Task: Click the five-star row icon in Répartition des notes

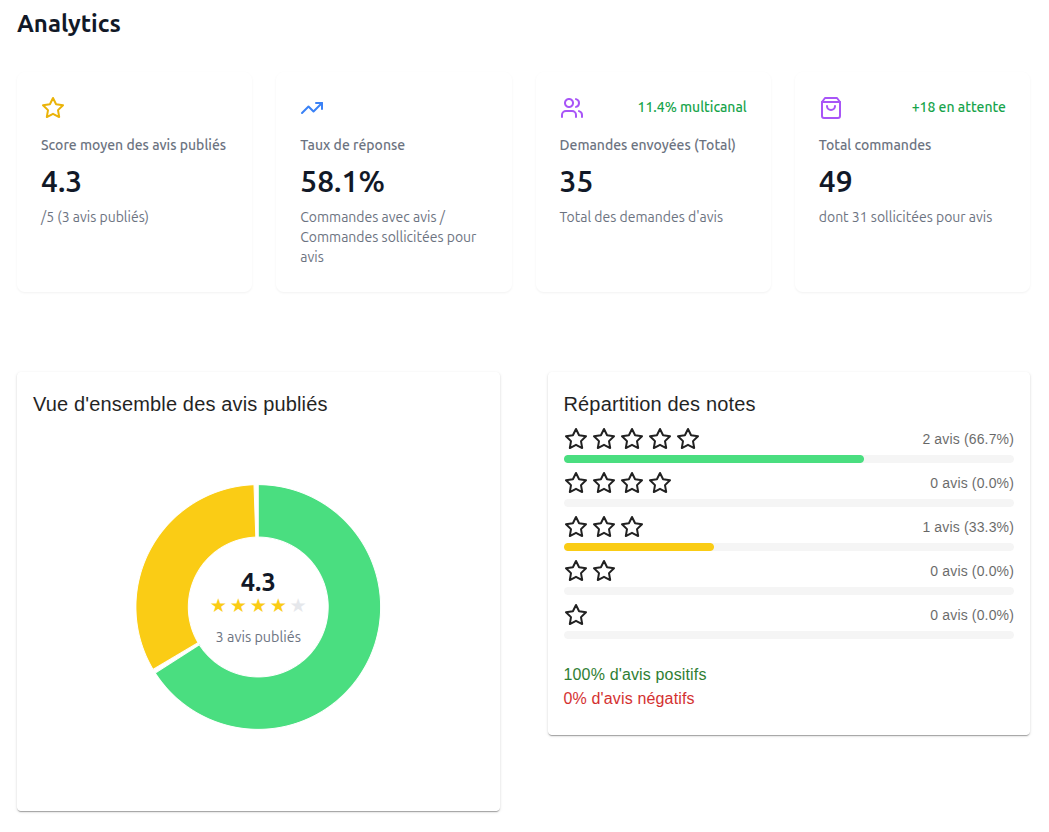Action: pos(631,438)
